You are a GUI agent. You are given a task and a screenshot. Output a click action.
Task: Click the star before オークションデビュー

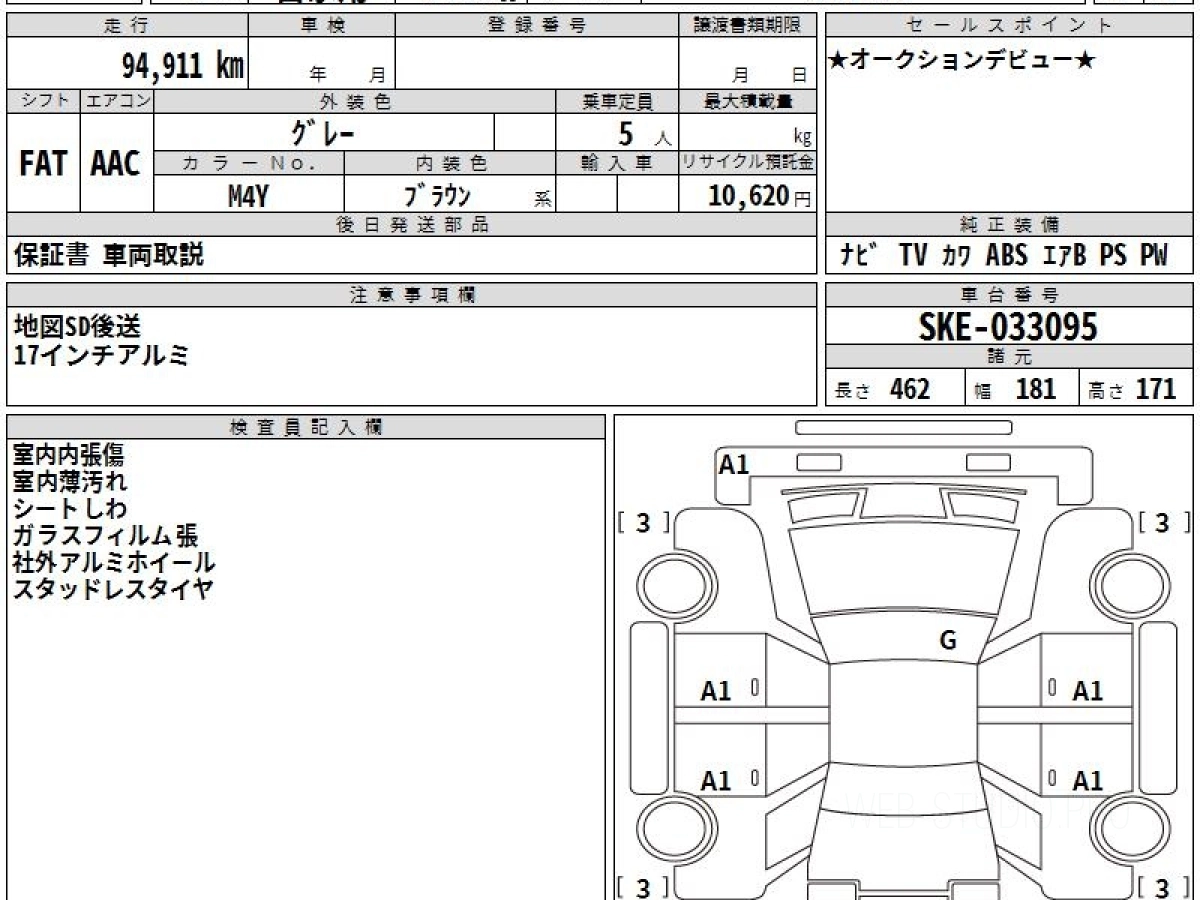click(x=840, y=61)
